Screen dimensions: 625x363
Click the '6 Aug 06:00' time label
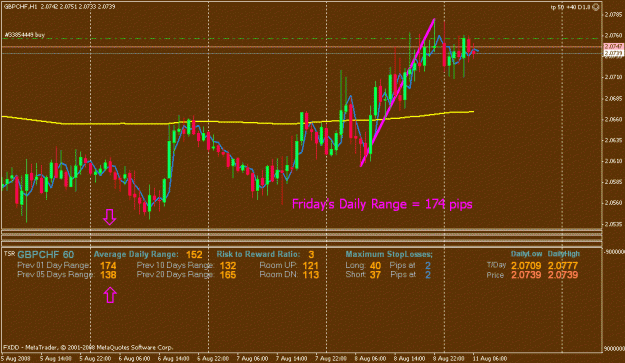pos(134,359)
